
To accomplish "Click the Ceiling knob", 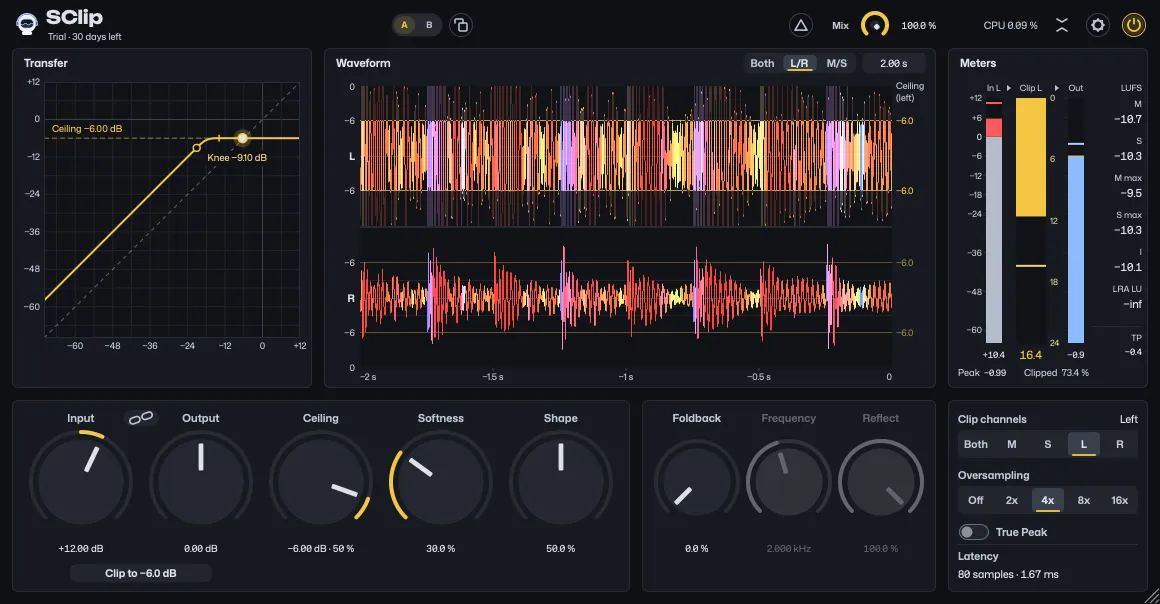I will pyautogui.click(x=320, y=482).
